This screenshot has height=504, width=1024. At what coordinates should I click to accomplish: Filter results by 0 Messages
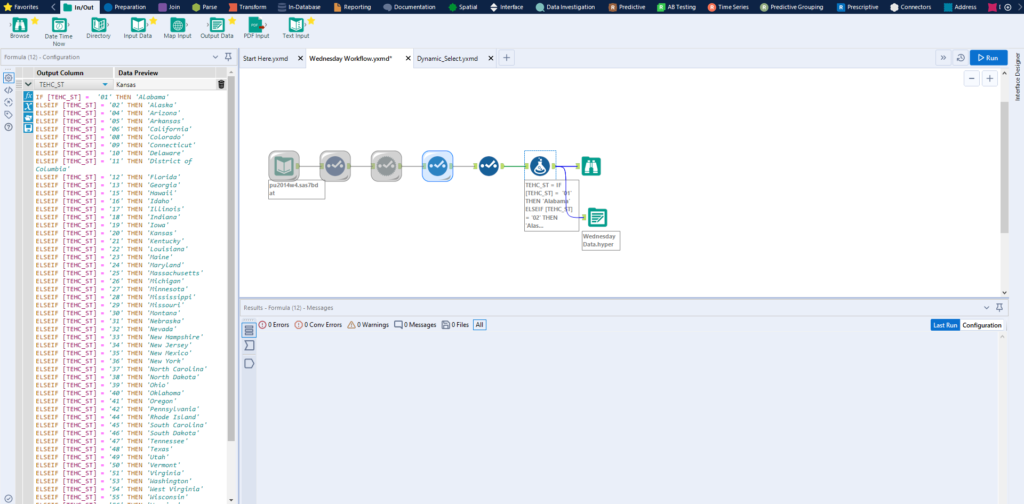click(415, 324)
